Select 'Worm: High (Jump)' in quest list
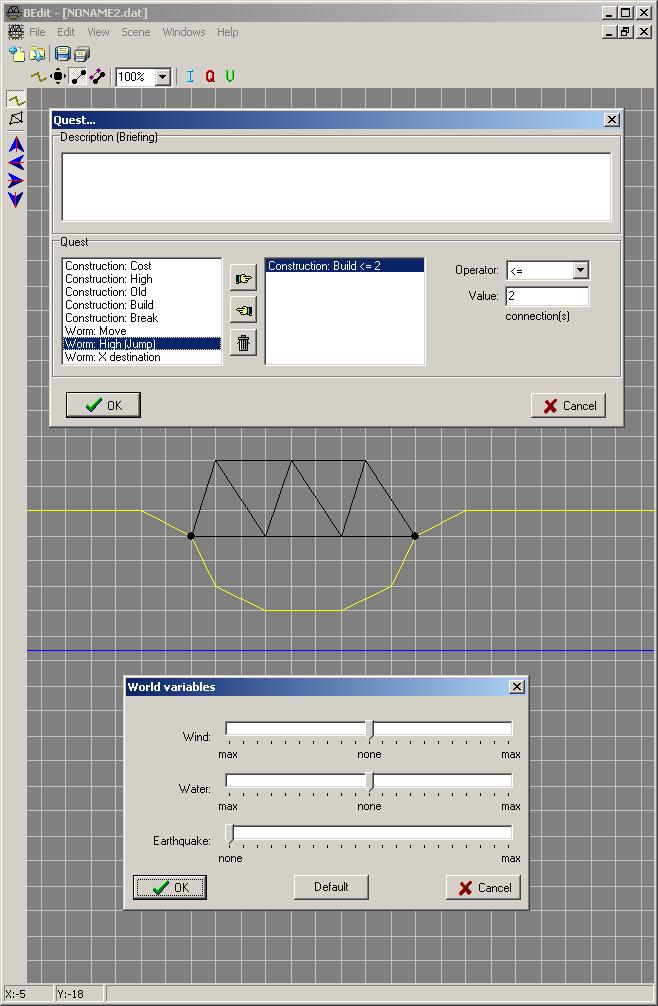The height and width of the screenshot is (1006, 658). (142, 344)
